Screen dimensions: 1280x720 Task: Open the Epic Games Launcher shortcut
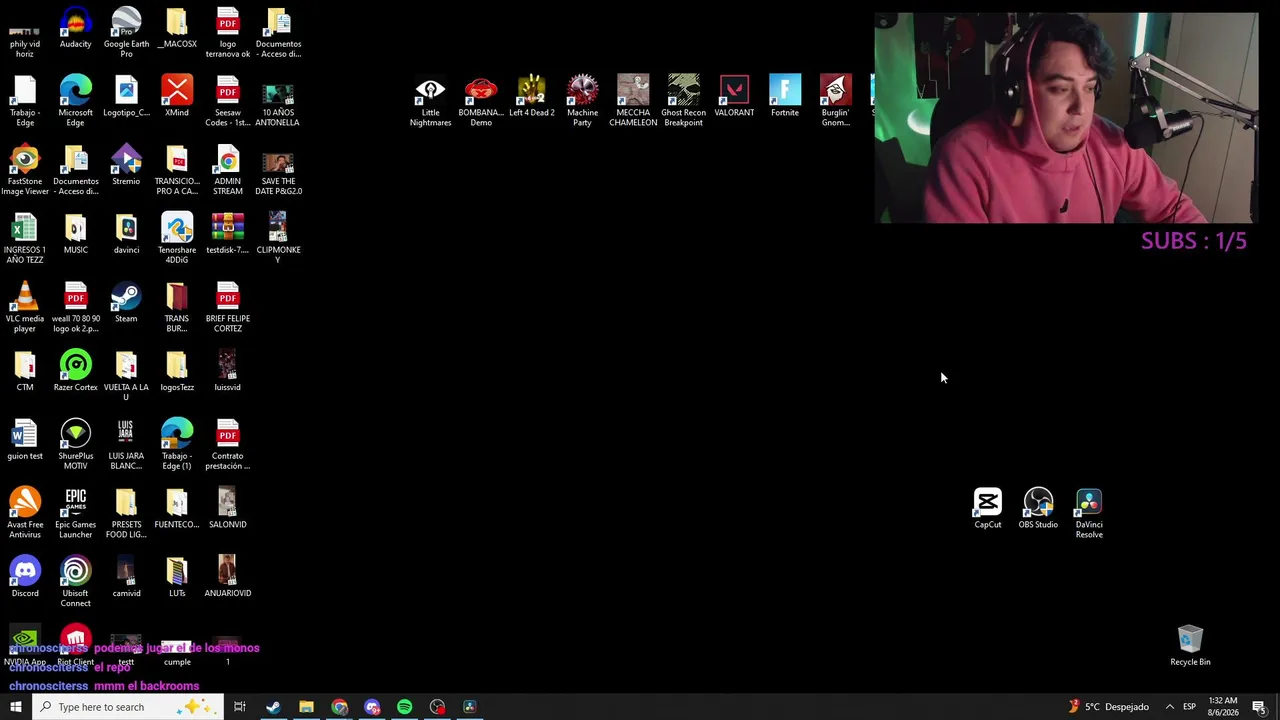click(x=75, y=514)
